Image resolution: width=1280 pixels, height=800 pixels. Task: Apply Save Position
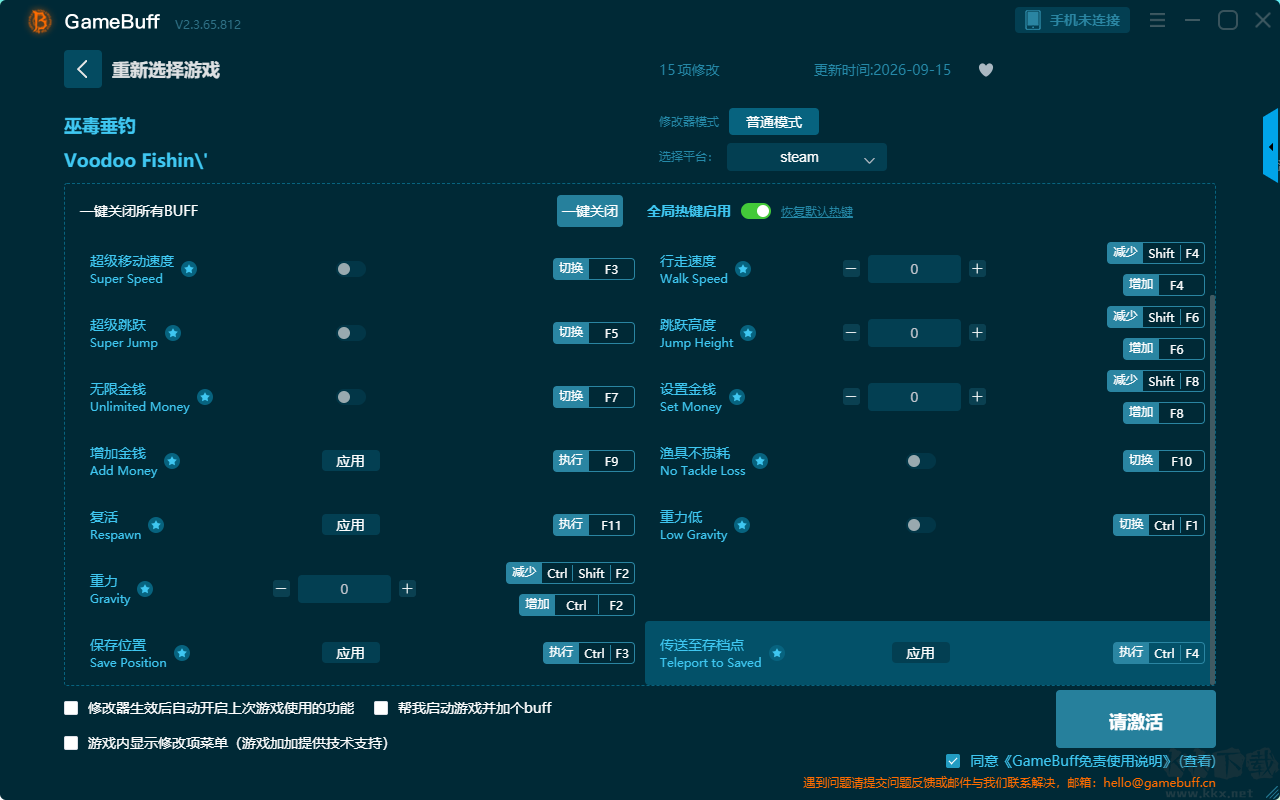click(x=351, y=653)
